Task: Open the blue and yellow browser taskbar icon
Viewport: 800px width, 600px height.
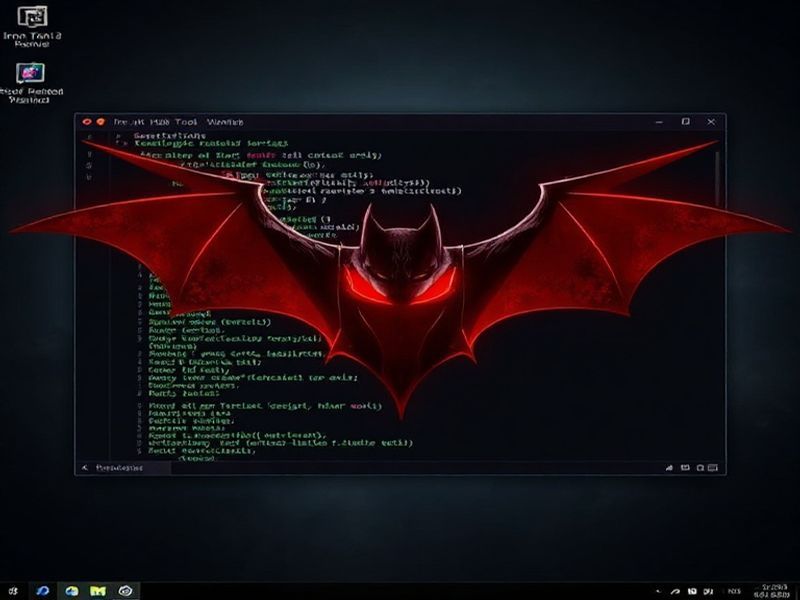Action: tap(71, 591)
